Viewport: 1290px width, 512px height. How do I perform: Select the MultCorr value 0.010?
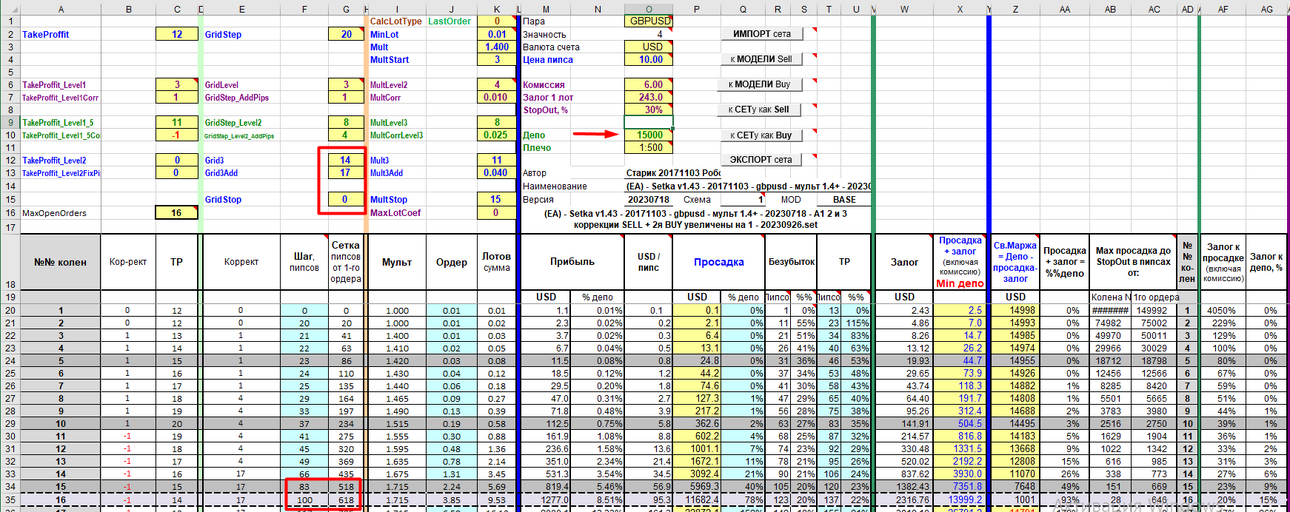[497, 98]
